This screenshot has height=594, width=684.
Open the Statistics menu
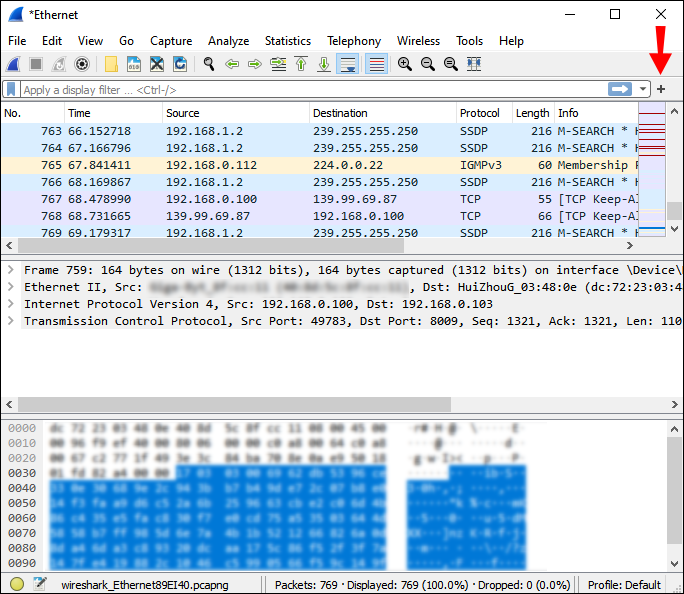[287, 41]
